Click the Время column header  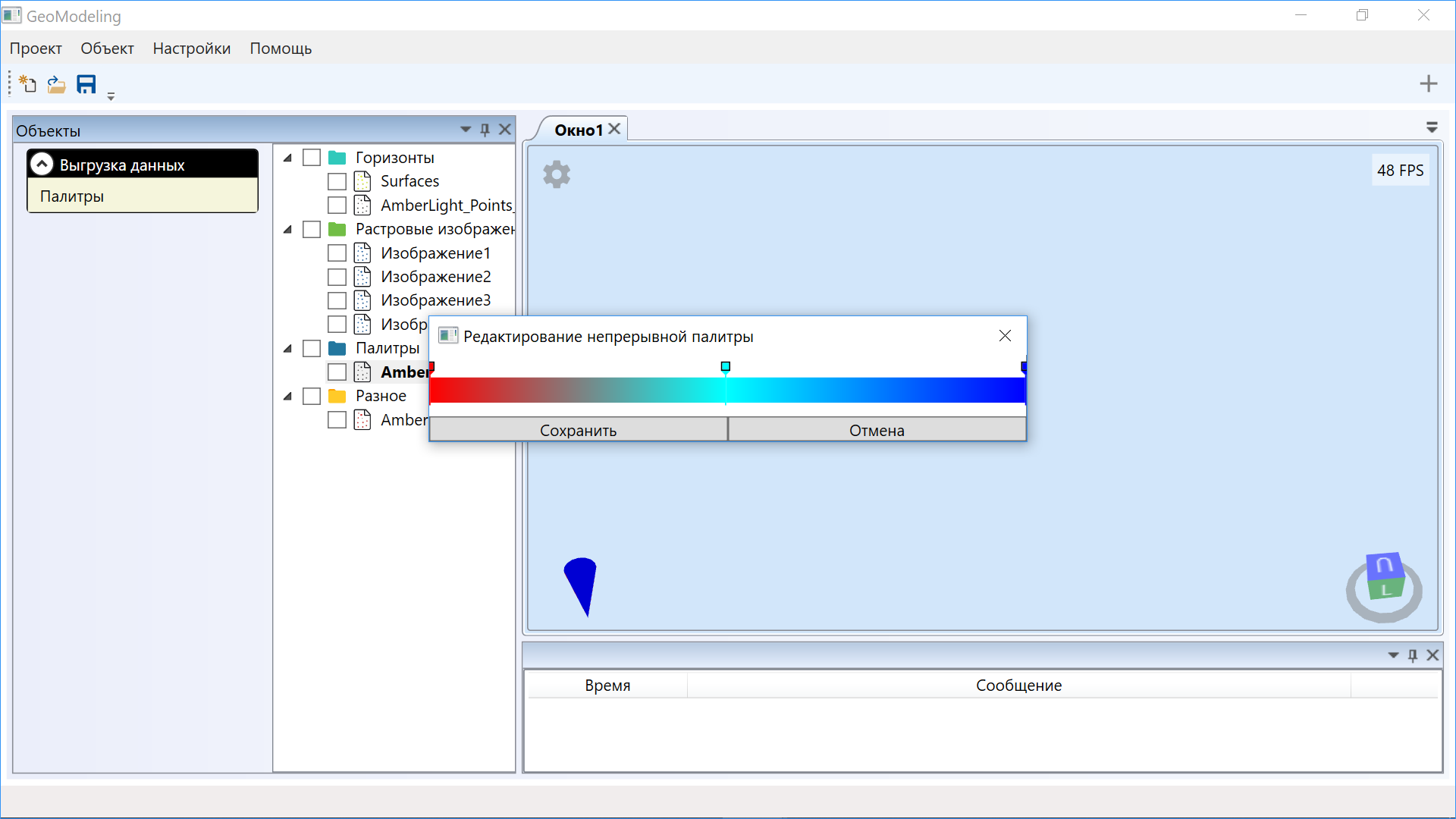(x=607, y=686)
